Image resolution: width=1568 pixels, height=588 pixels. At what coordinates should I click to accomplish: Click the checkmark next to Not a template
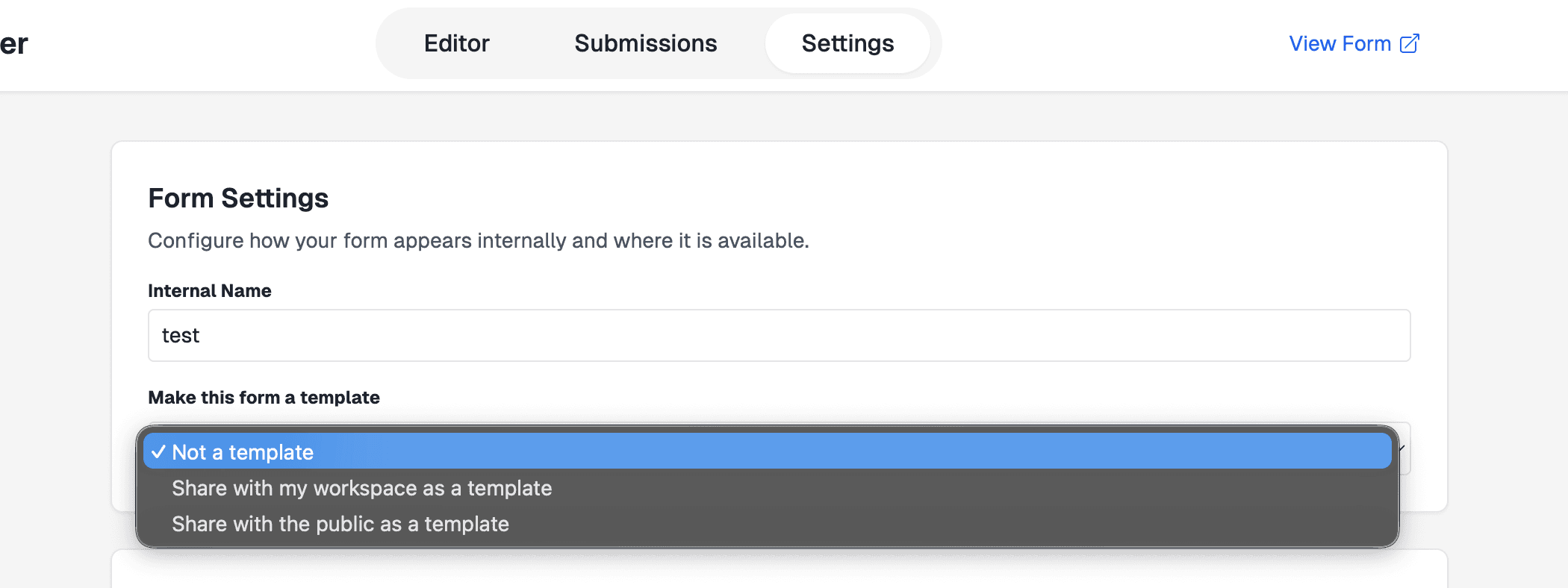158,451
